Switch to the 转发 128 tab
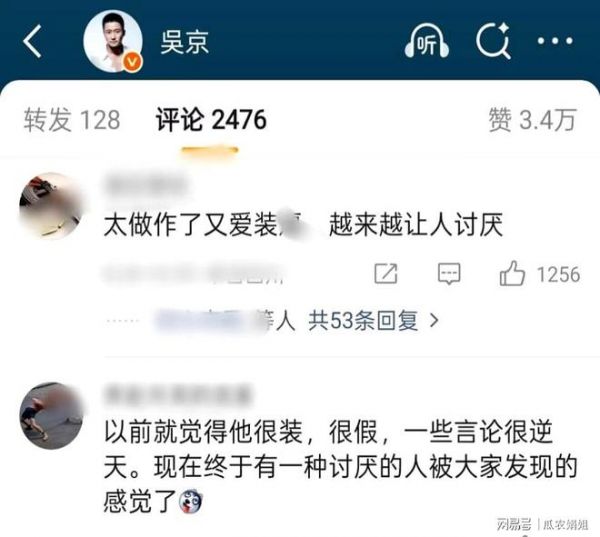 click(72, 120)
